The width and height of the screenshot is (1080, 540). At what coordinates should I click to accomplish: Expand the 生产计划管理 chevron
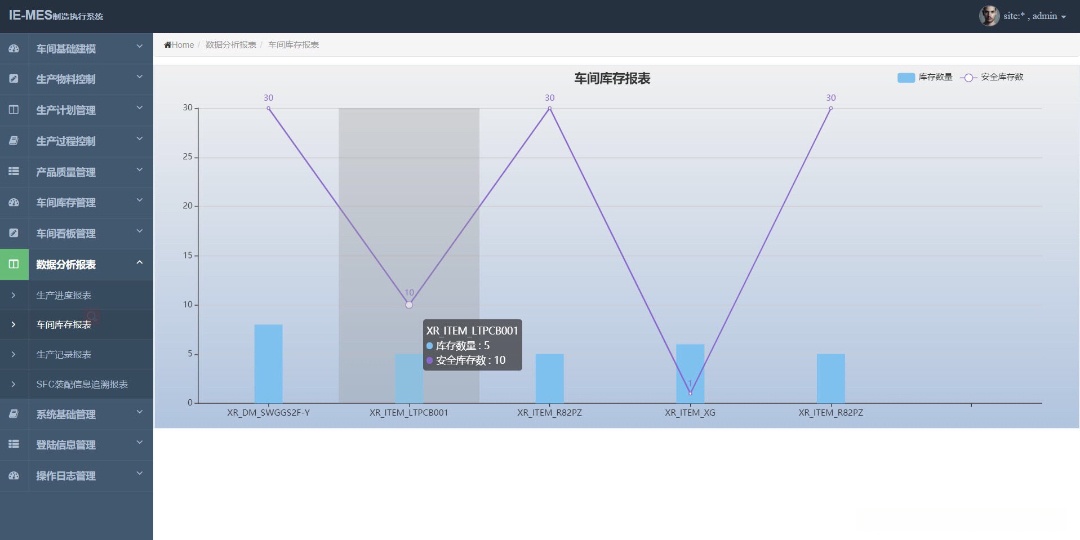(x=139, y=108)
